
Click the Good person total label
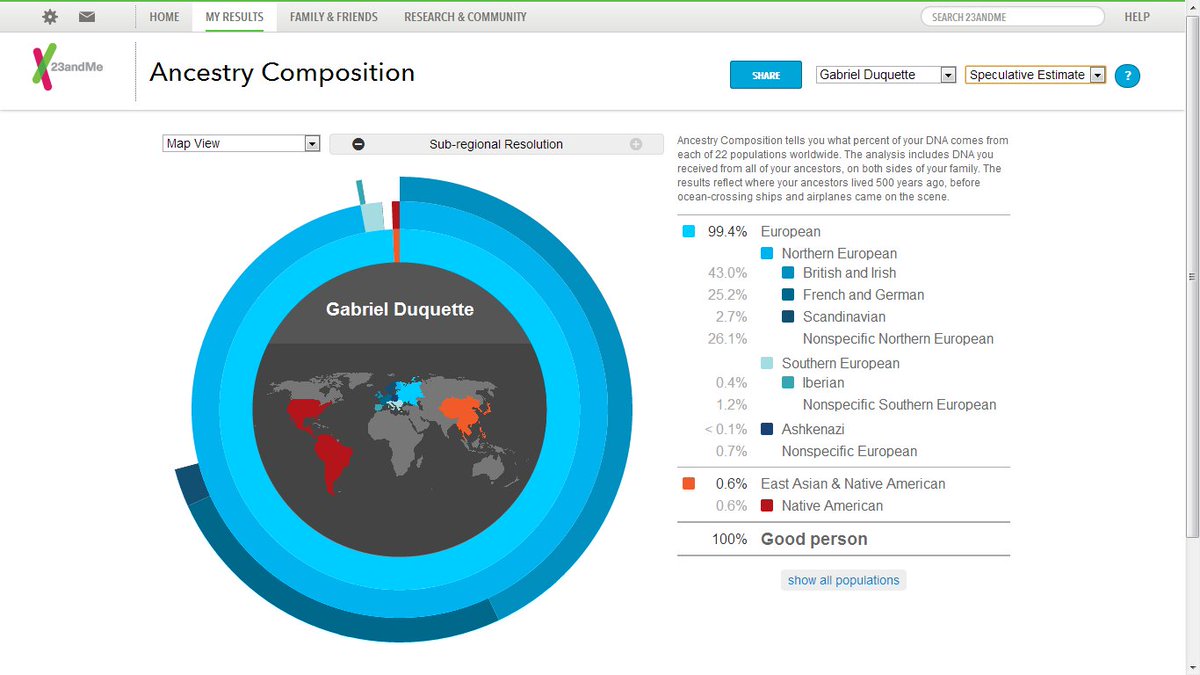814,539
